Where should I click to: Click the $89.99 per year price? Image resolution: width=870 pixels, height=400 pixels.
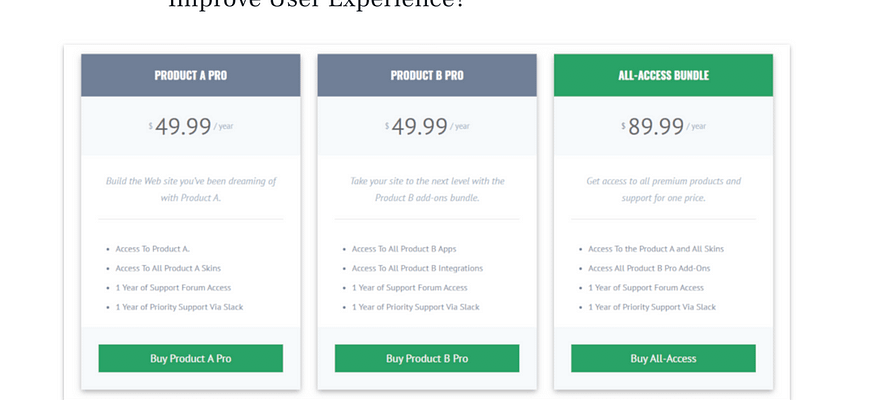tap(663, 126)
